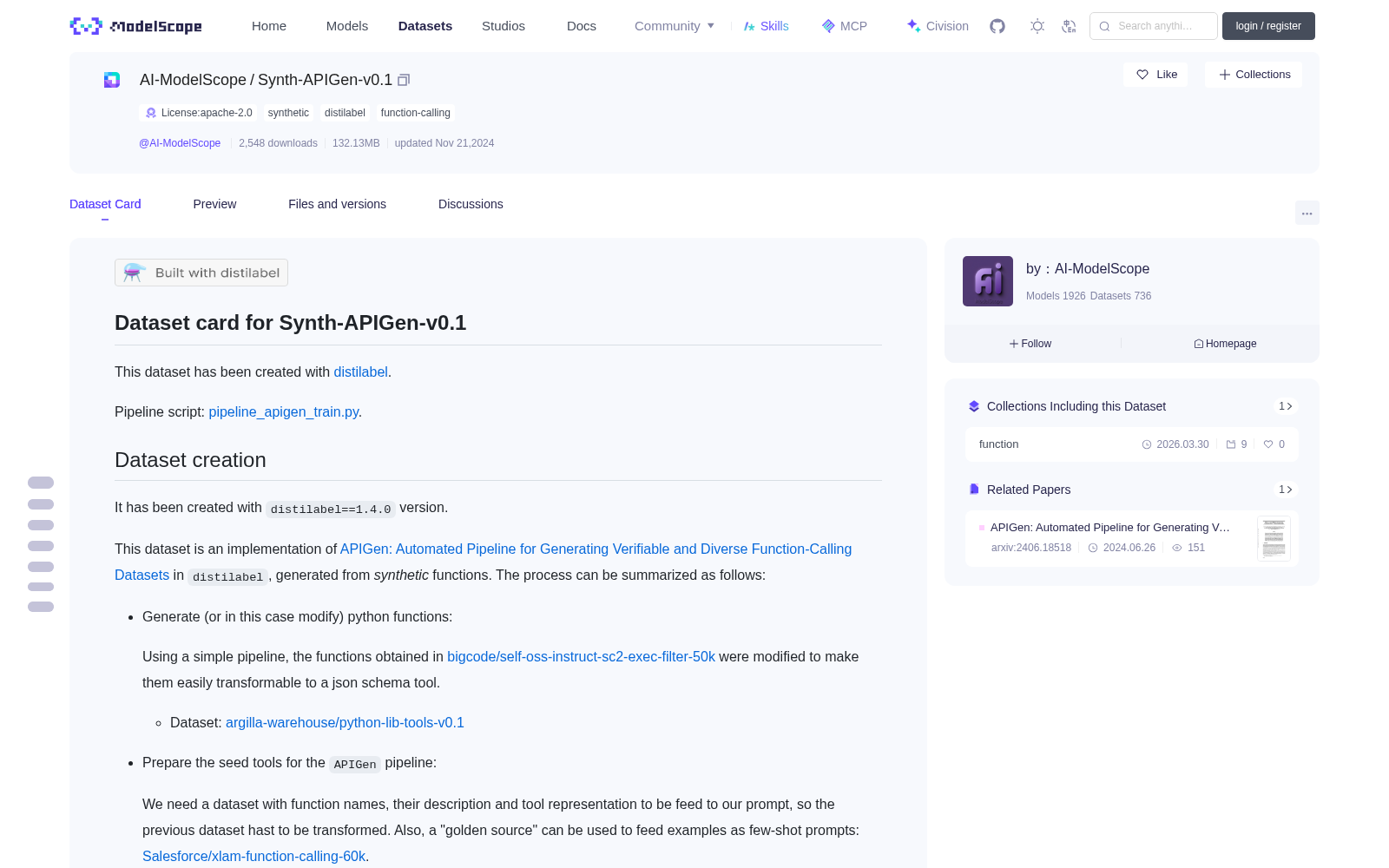
Task: Open the three-dots more options menu
Action: point(1307,213)
